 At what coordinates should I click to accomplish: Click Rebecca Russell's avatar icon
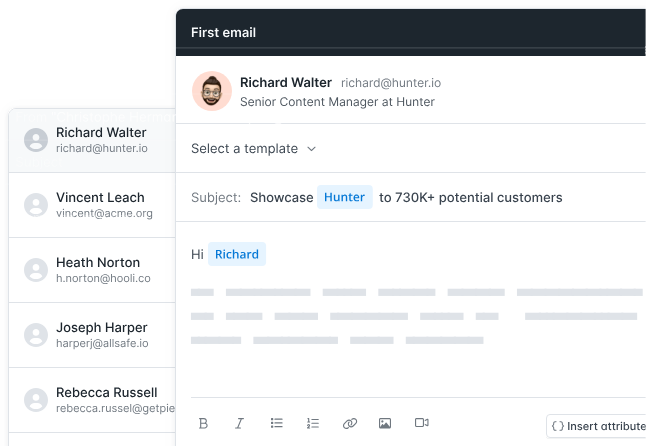tap(36, 400)
